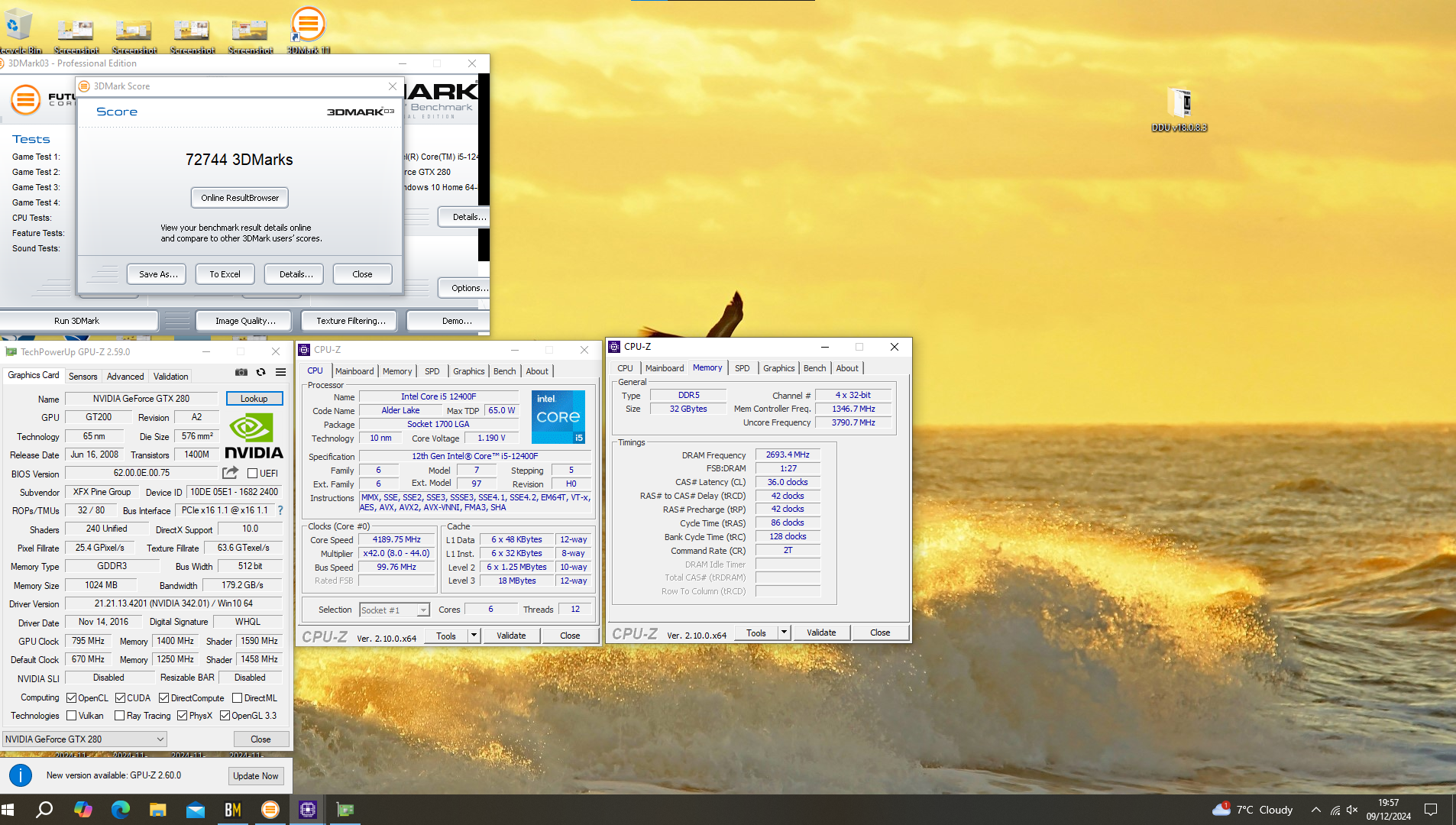Switch to 3DMark03 taskbar icon

click(x=270, y=810)
